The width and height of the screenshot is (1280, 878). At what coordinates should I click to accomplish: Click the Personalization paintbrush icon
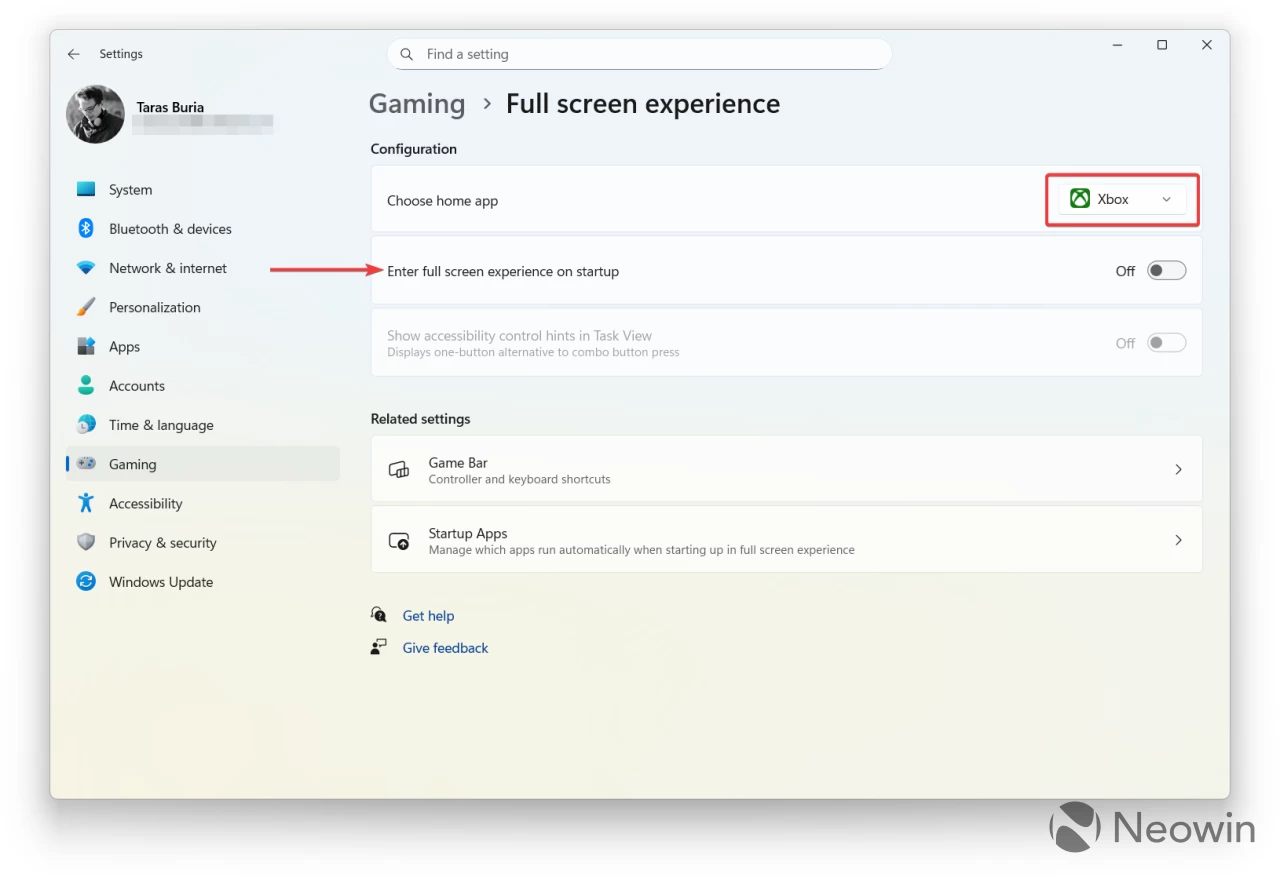[x=86, y=307]
